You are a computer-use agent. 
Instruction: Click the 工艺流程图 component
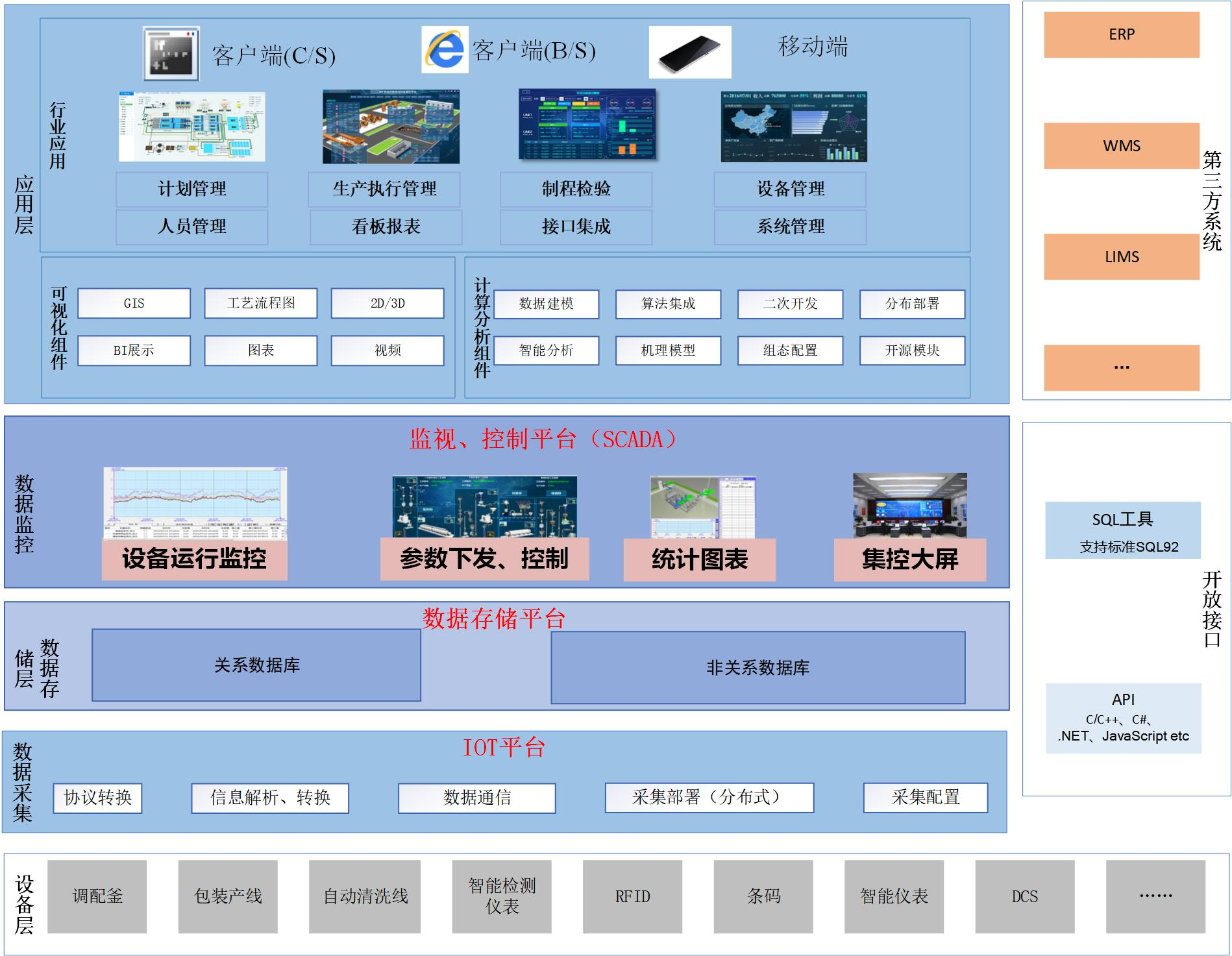261,303
